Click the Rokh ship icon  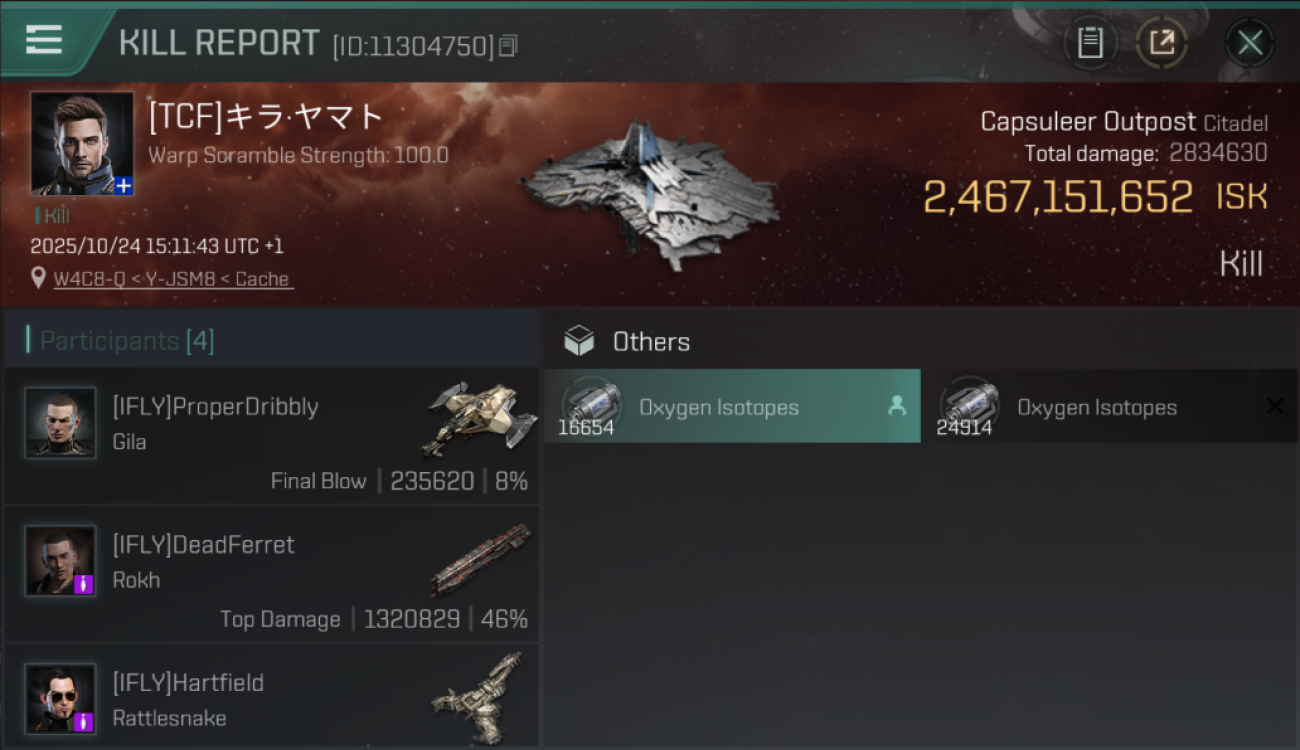coord(482,558)
